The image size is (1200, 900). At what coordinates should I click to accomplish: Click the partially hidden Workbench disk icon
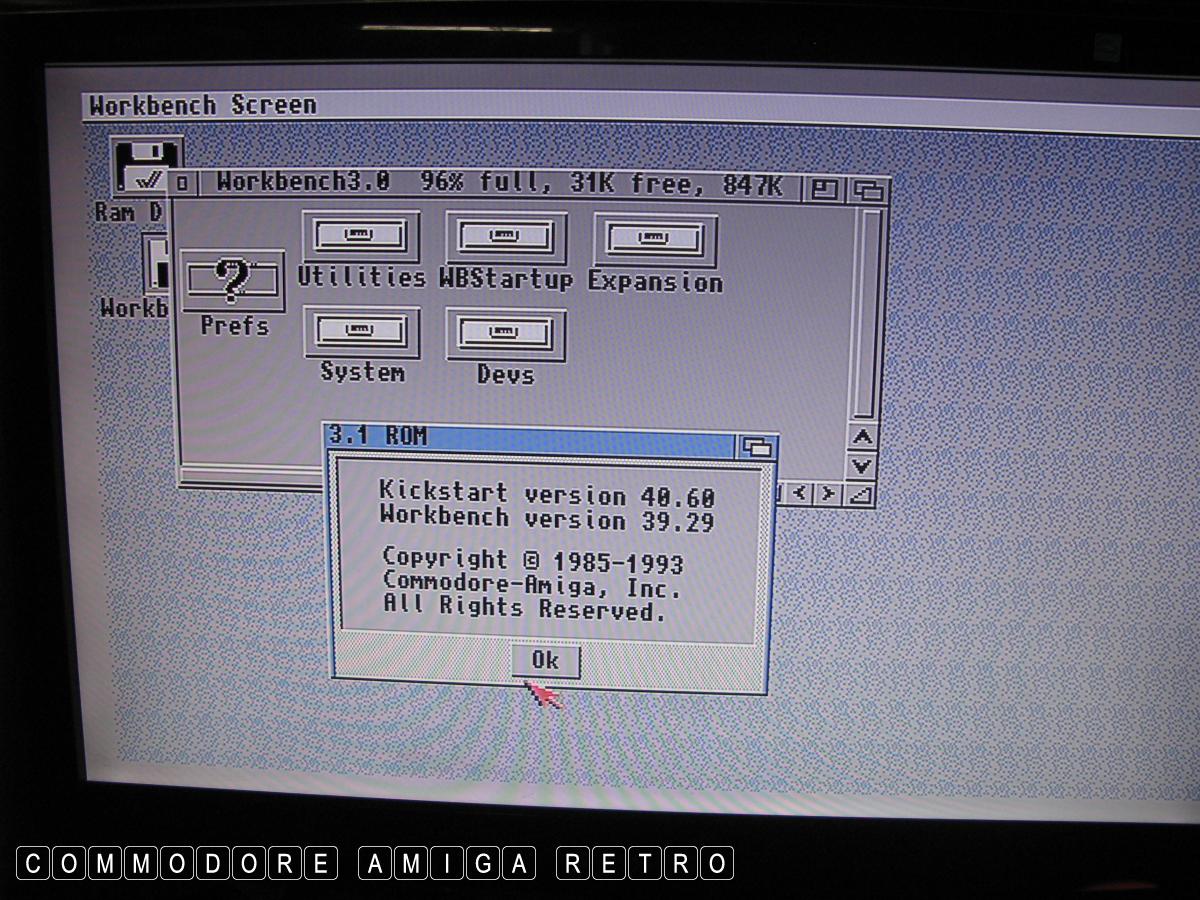click(155, 265)
